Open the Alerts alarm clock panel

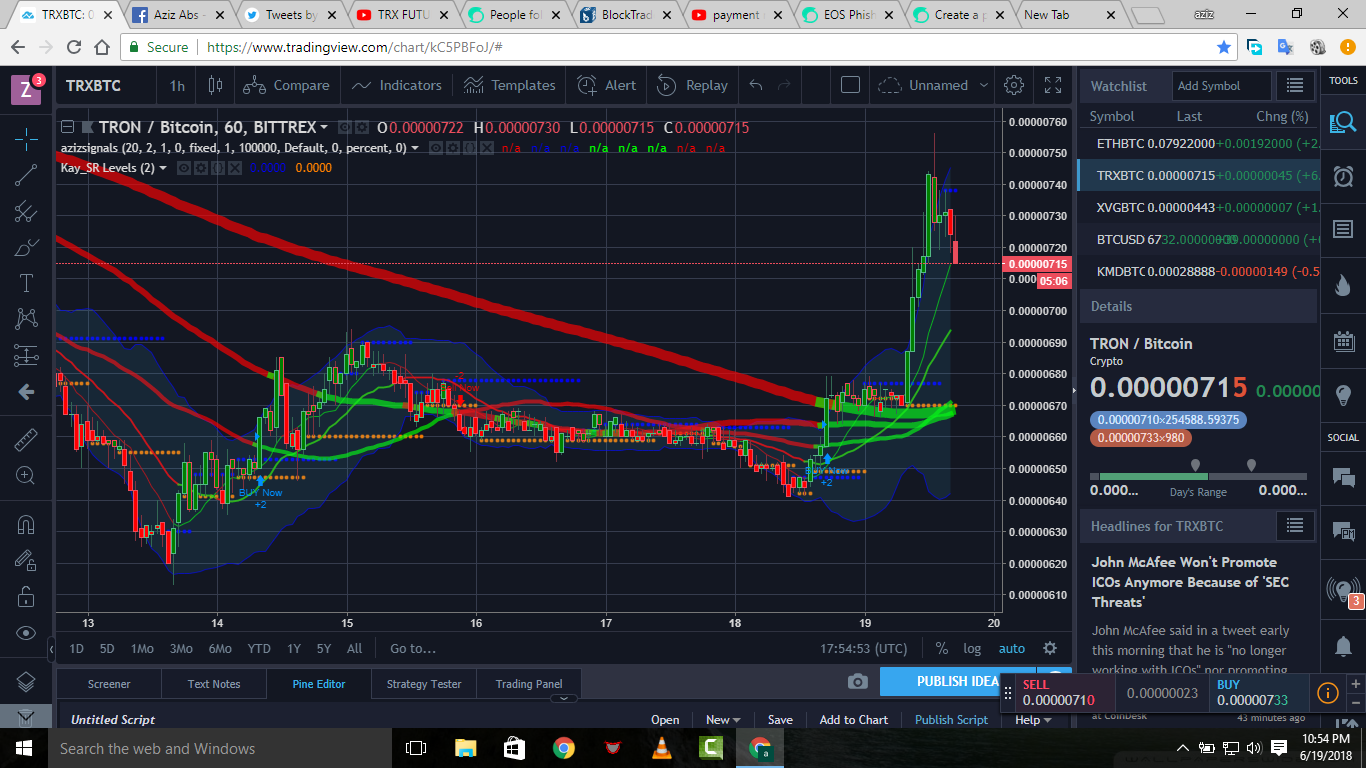1343,176
